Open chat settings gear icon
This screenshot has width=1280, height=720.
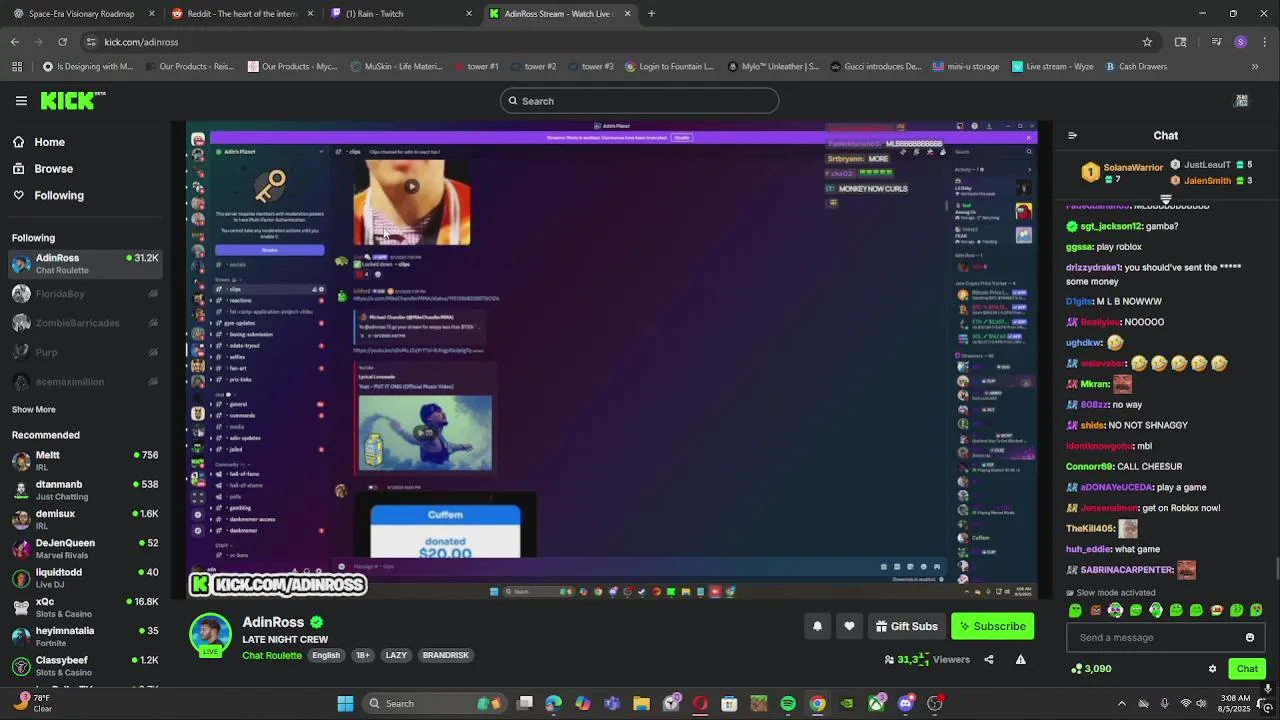[1212, 669]
